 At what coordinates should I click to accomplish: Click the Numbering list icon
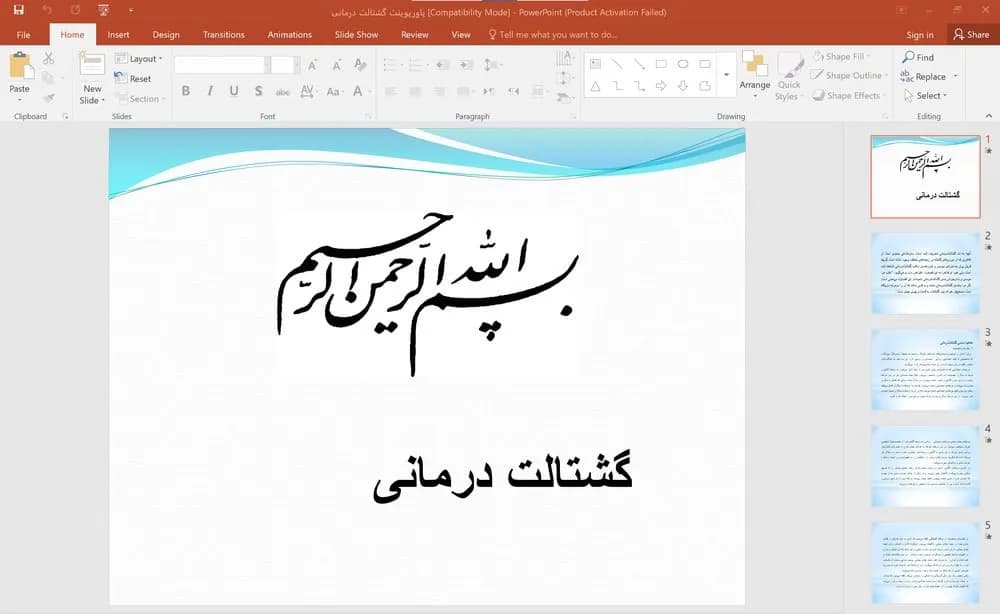[417, 64]
